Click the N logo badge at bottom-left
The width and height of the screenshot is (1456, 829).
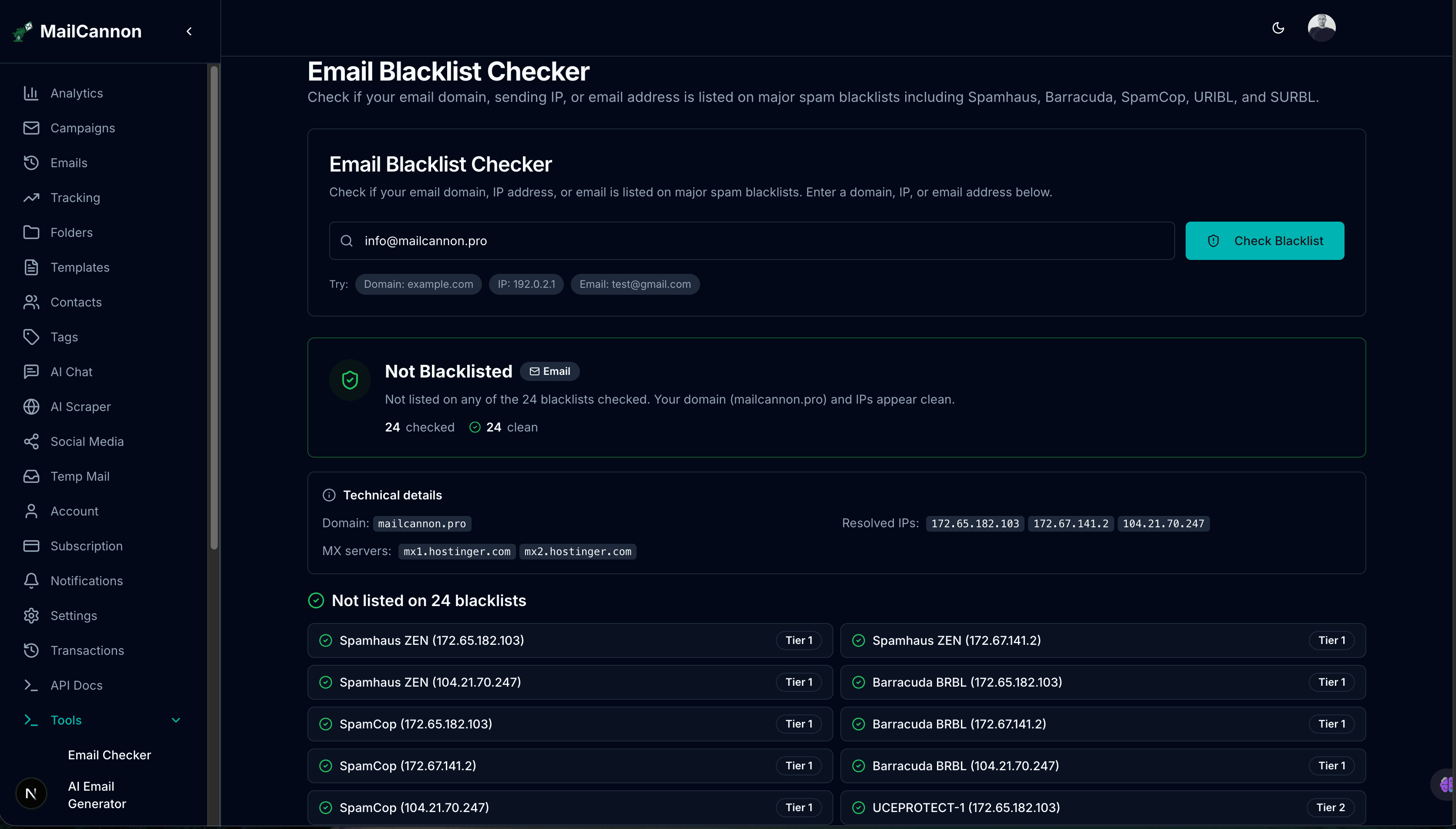click(31, 793)
